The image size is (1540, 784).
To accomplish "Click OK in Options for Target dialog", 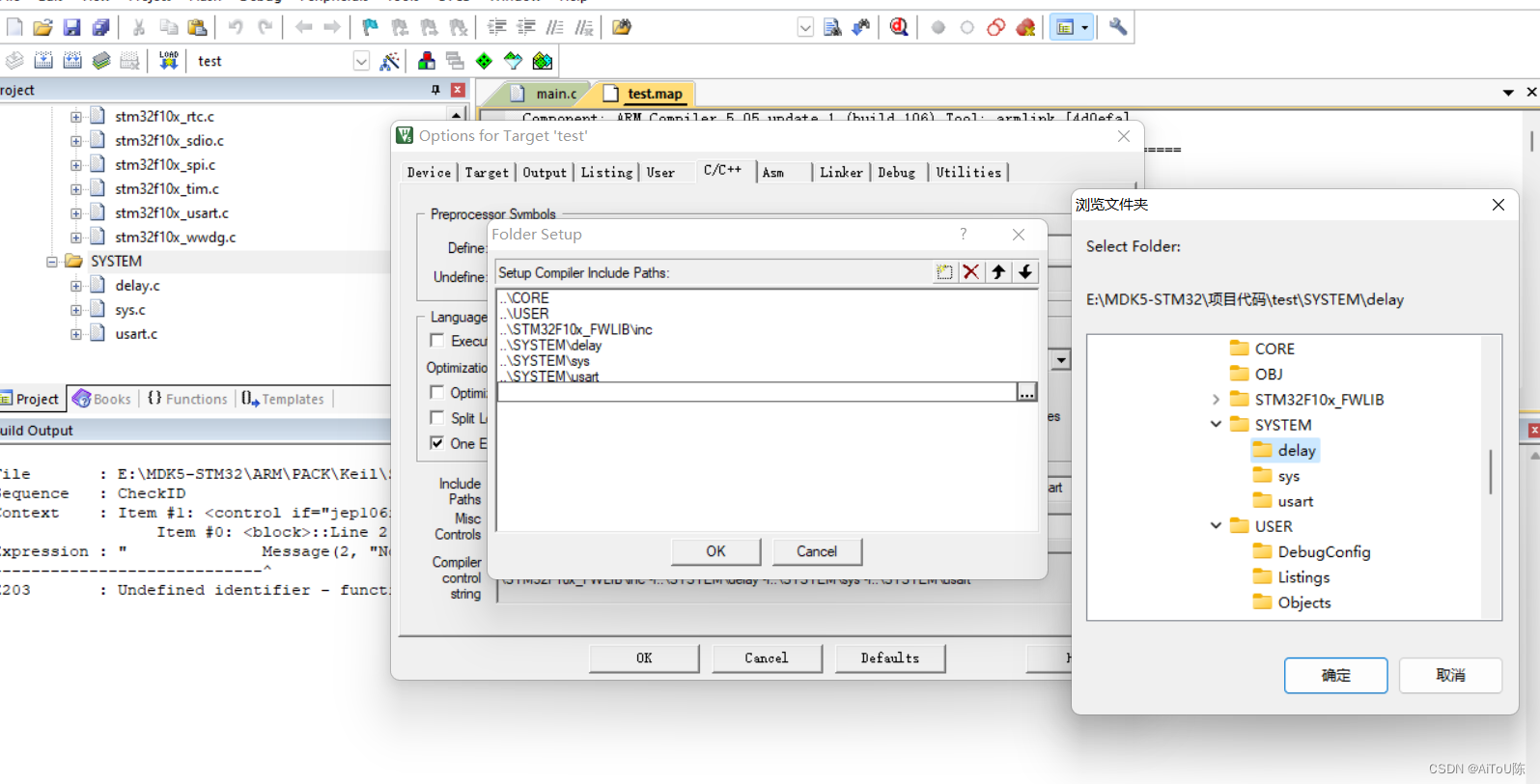I will pyautogui.click(x=644, y=658).
